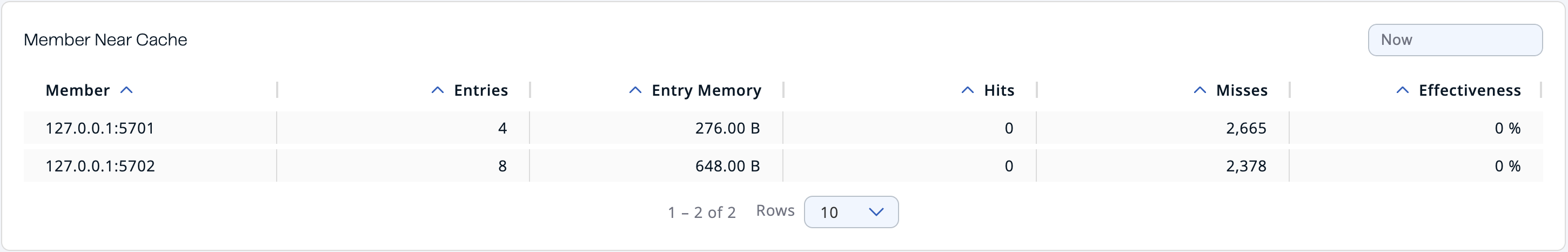
Task: Sort by Hits header text
Action: pyautogui.click(x=999, y=91)
